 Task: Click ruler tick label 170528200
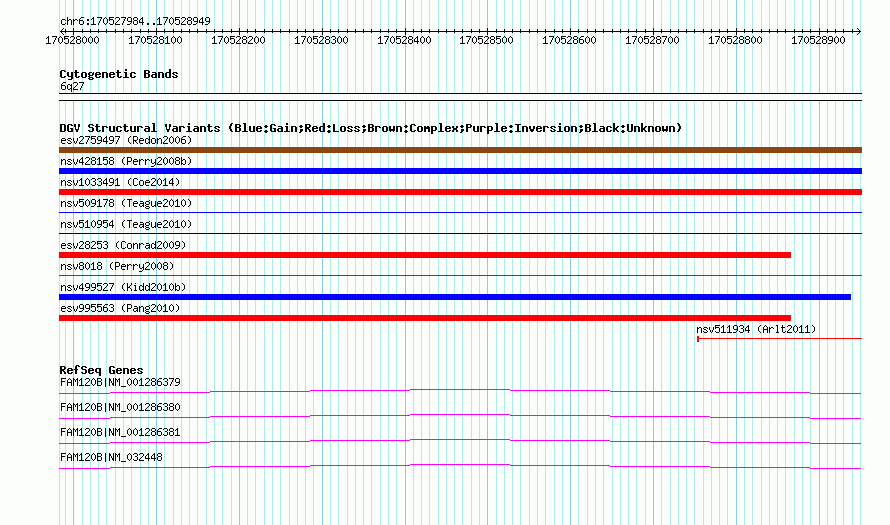(238, 40)
